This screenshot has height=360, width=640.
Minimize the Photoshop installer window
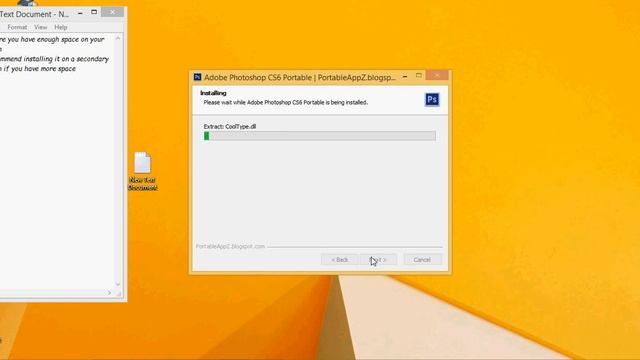tap(404, 76)
